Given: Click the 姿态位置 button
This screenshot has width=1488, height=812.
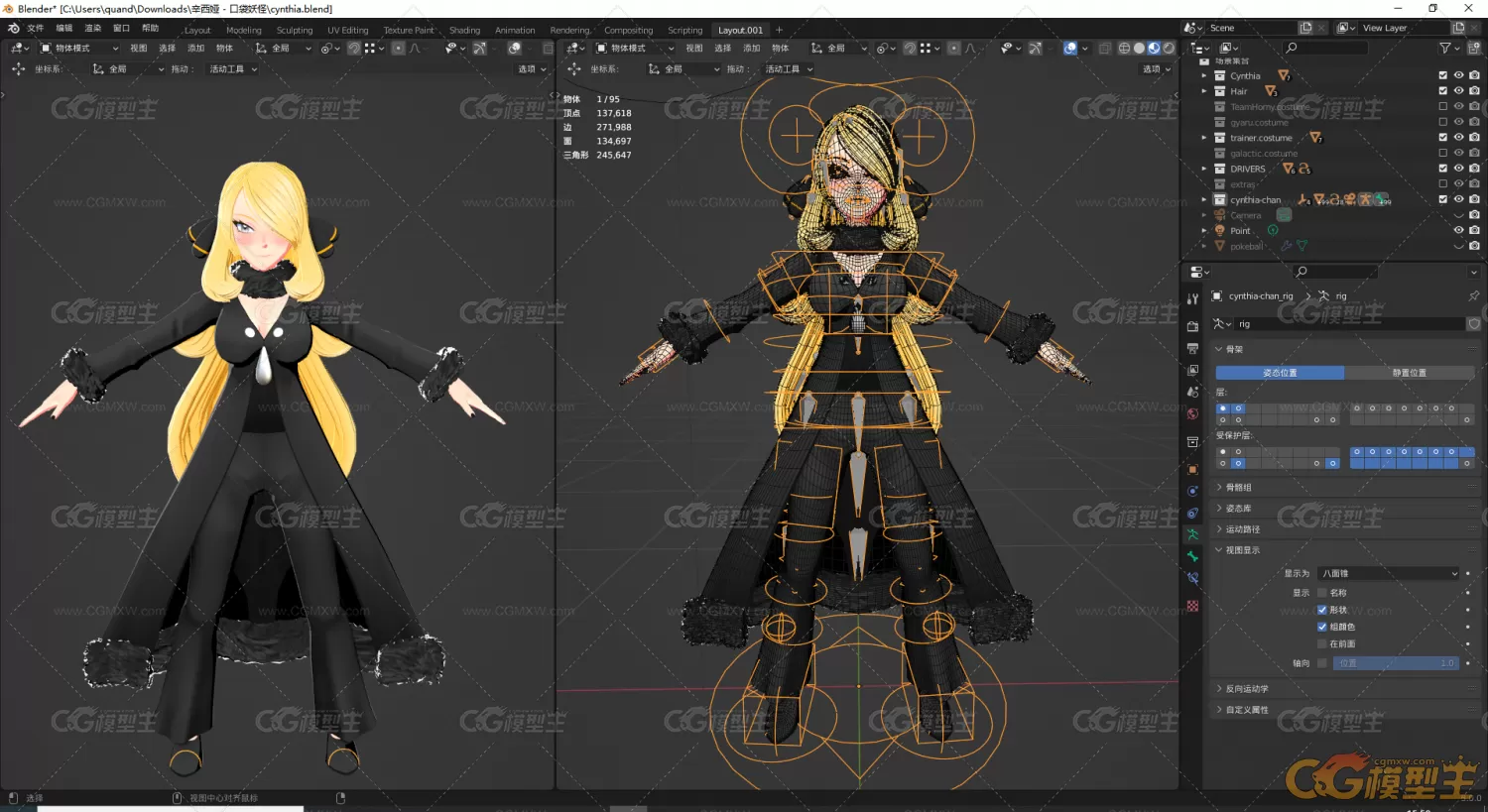Looking at the screenshot, I should pos(1280,373).
